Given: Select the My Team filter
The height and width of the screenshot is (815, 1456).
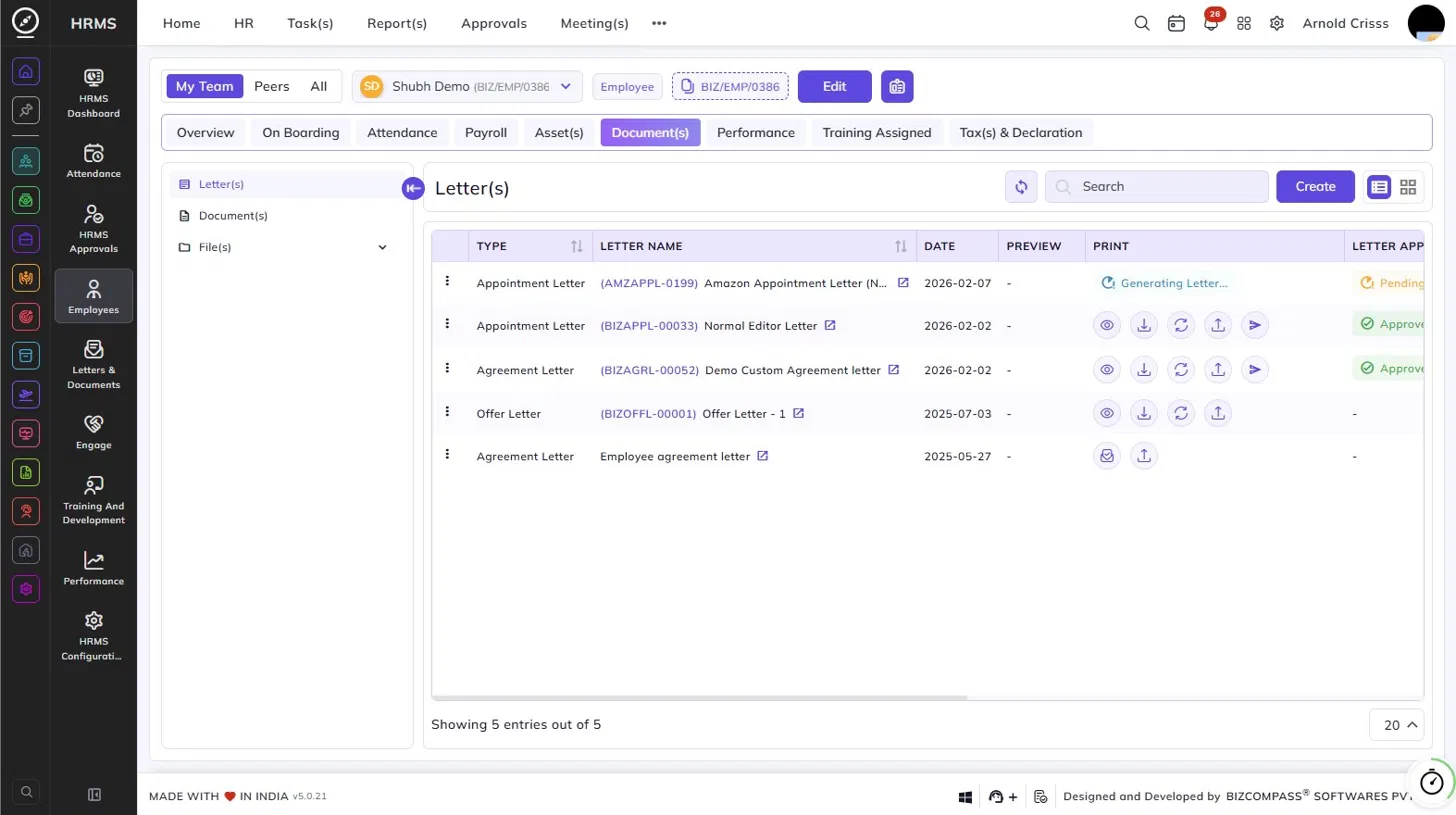Looking at the screenshot, I should (204, 86).
